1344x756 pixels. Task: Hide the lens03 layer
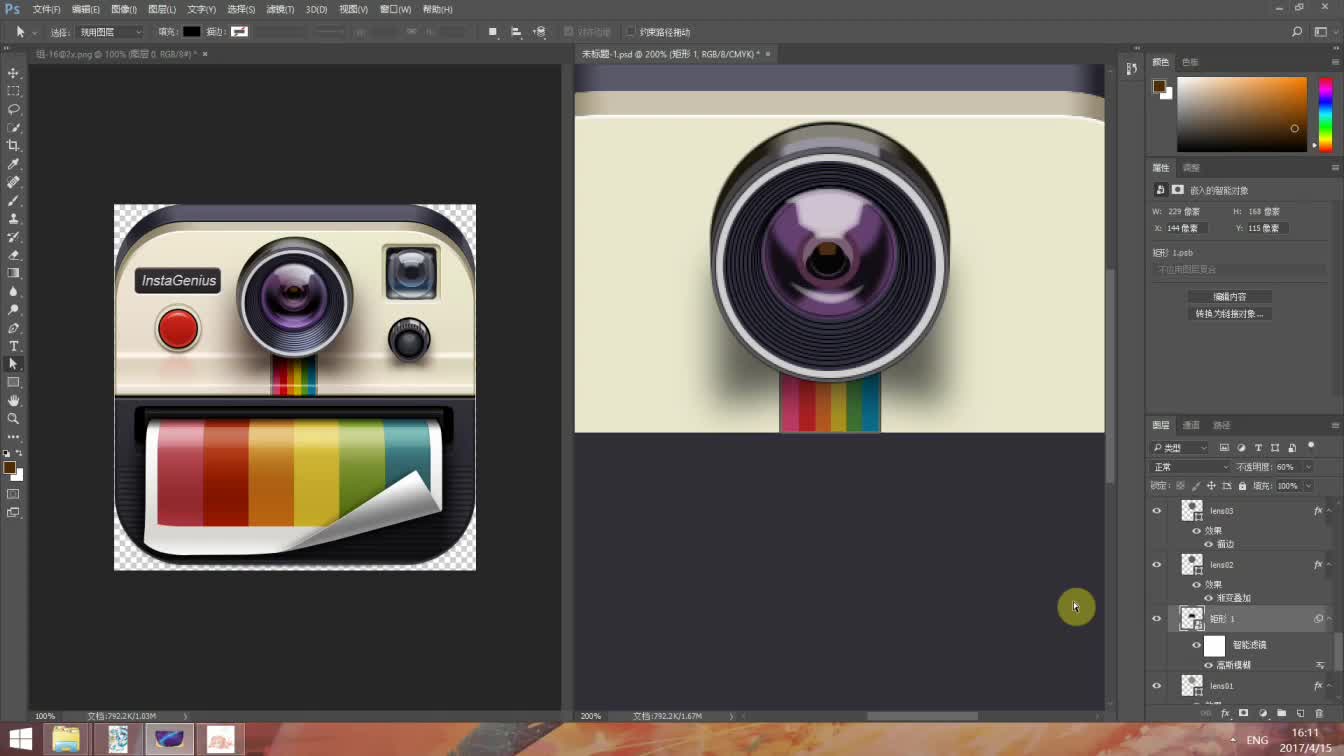(1157, 511)
